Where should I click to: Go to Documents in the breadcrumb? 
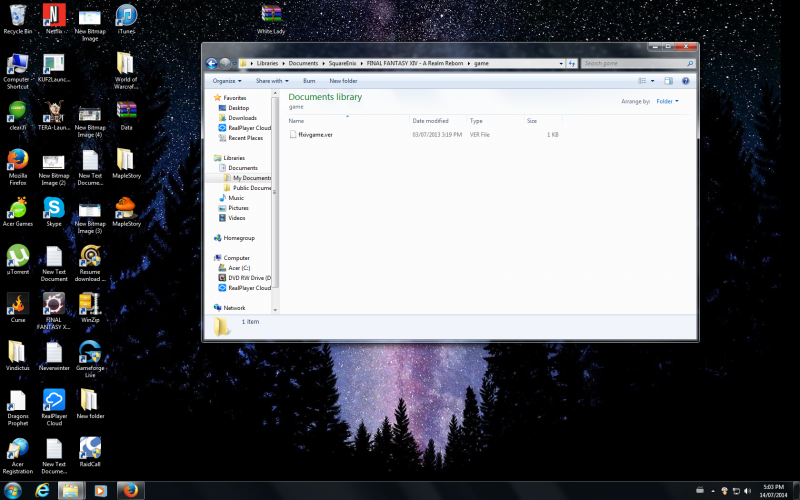(x=303, y=63)
